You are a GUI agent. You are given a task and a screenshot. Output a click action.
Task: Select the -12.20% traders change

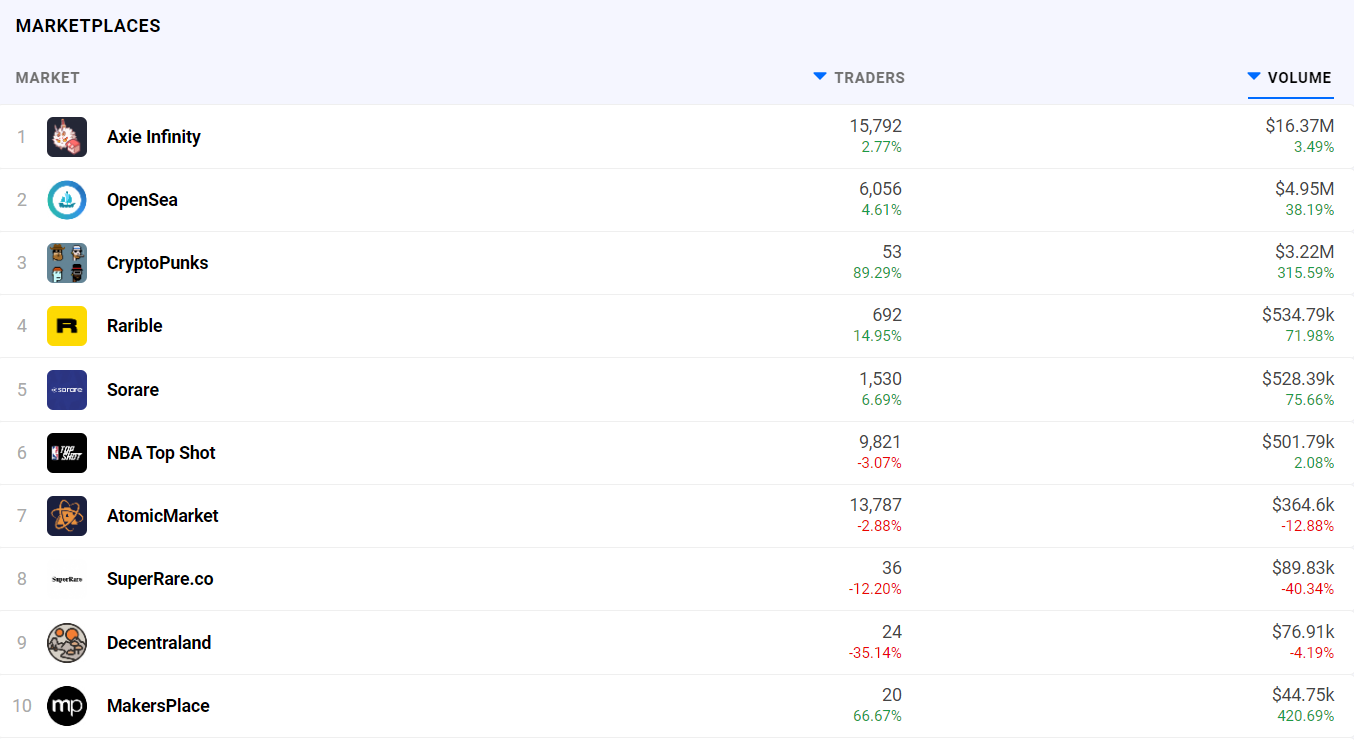[875, 589]
